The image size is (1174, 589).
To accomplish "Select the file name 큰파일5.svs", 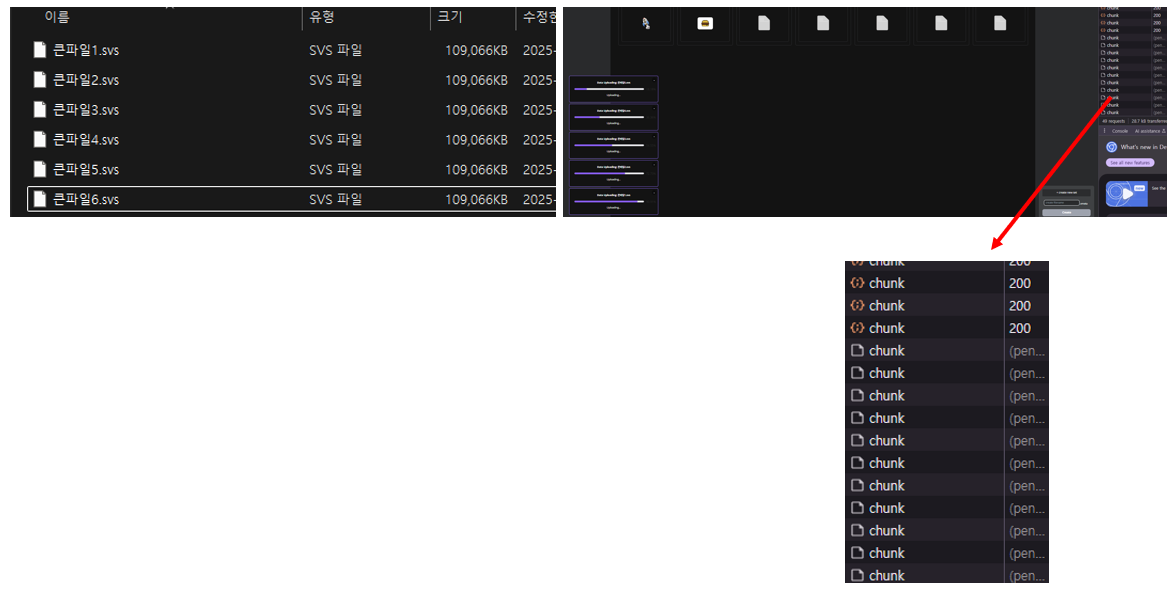I will click(86, 170).
